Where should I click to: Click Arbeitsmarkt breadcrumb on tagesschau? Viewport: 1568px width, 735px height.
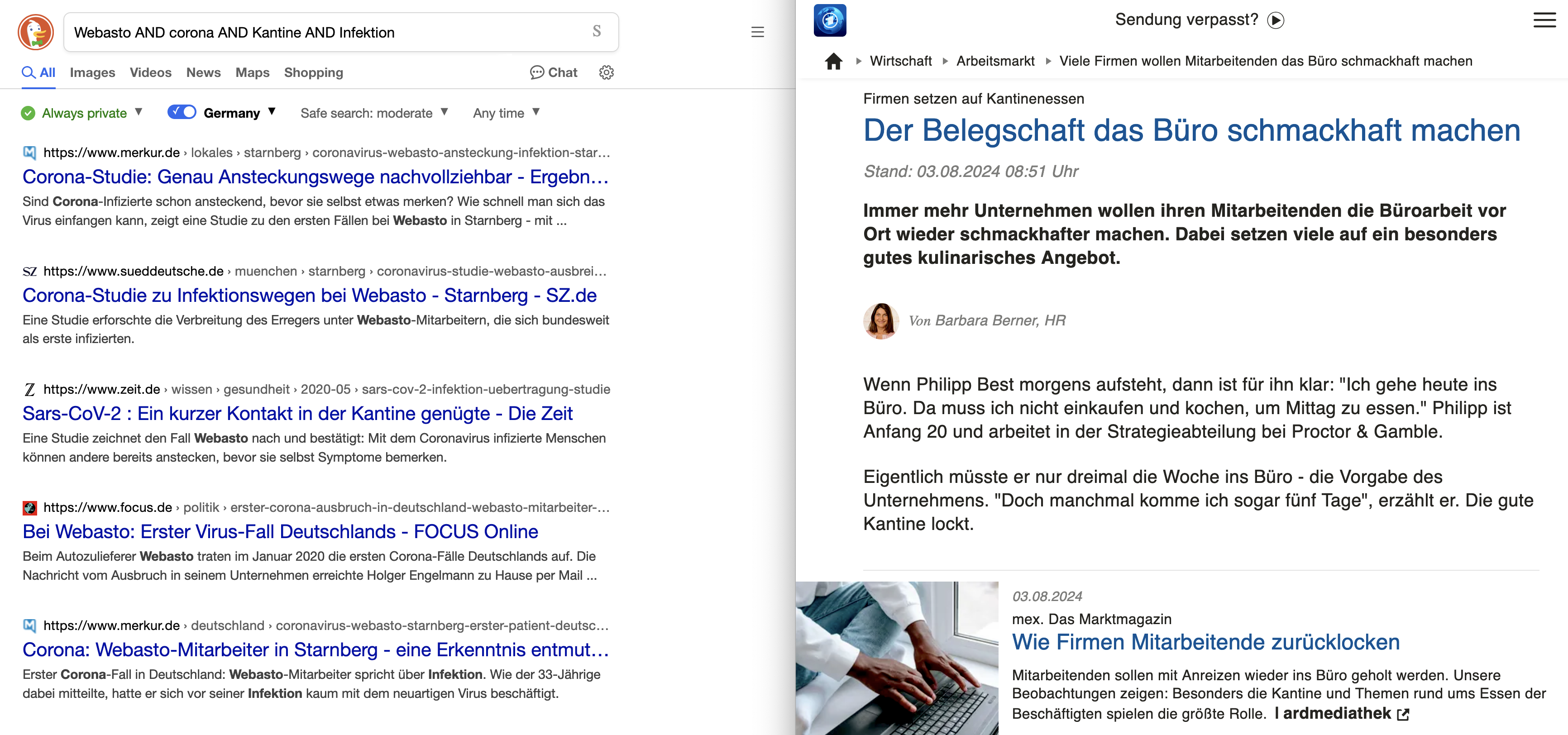click(995, 61)
